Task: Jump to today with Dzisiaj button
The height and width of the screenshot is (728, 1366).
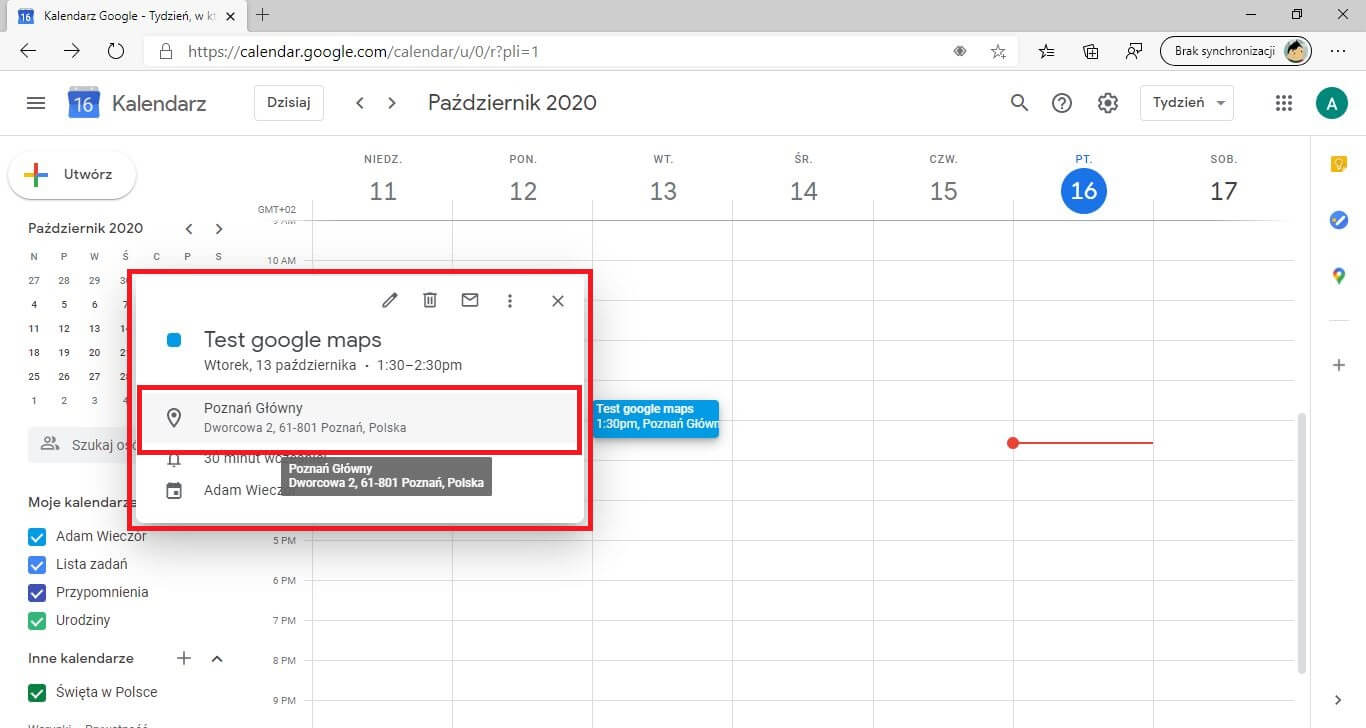Action: 289,103
